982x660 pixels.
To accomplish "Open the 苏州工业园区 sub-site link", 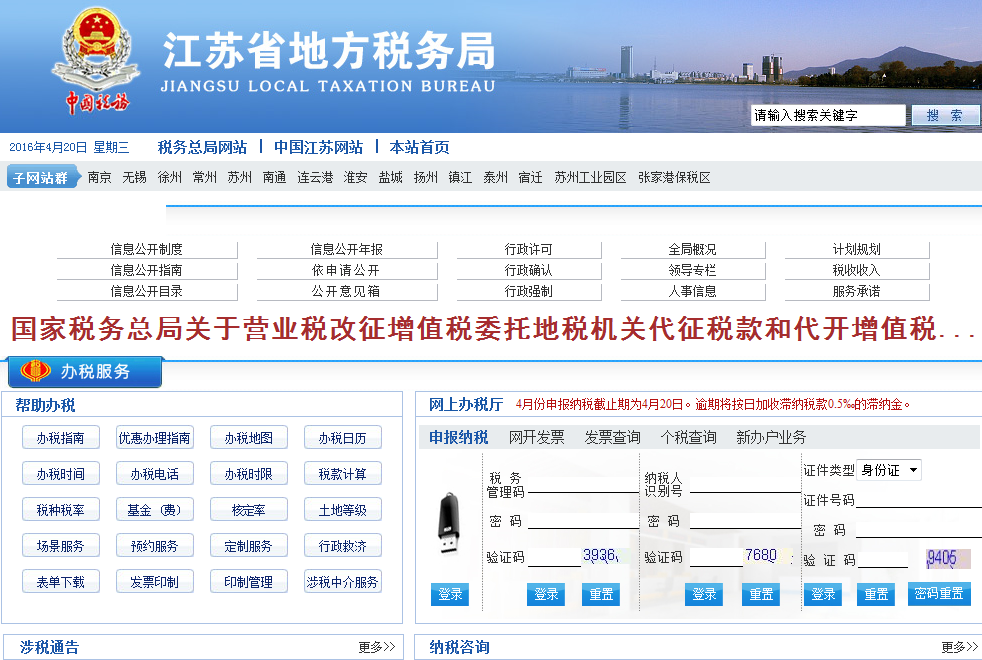I will tap(590, 178).
